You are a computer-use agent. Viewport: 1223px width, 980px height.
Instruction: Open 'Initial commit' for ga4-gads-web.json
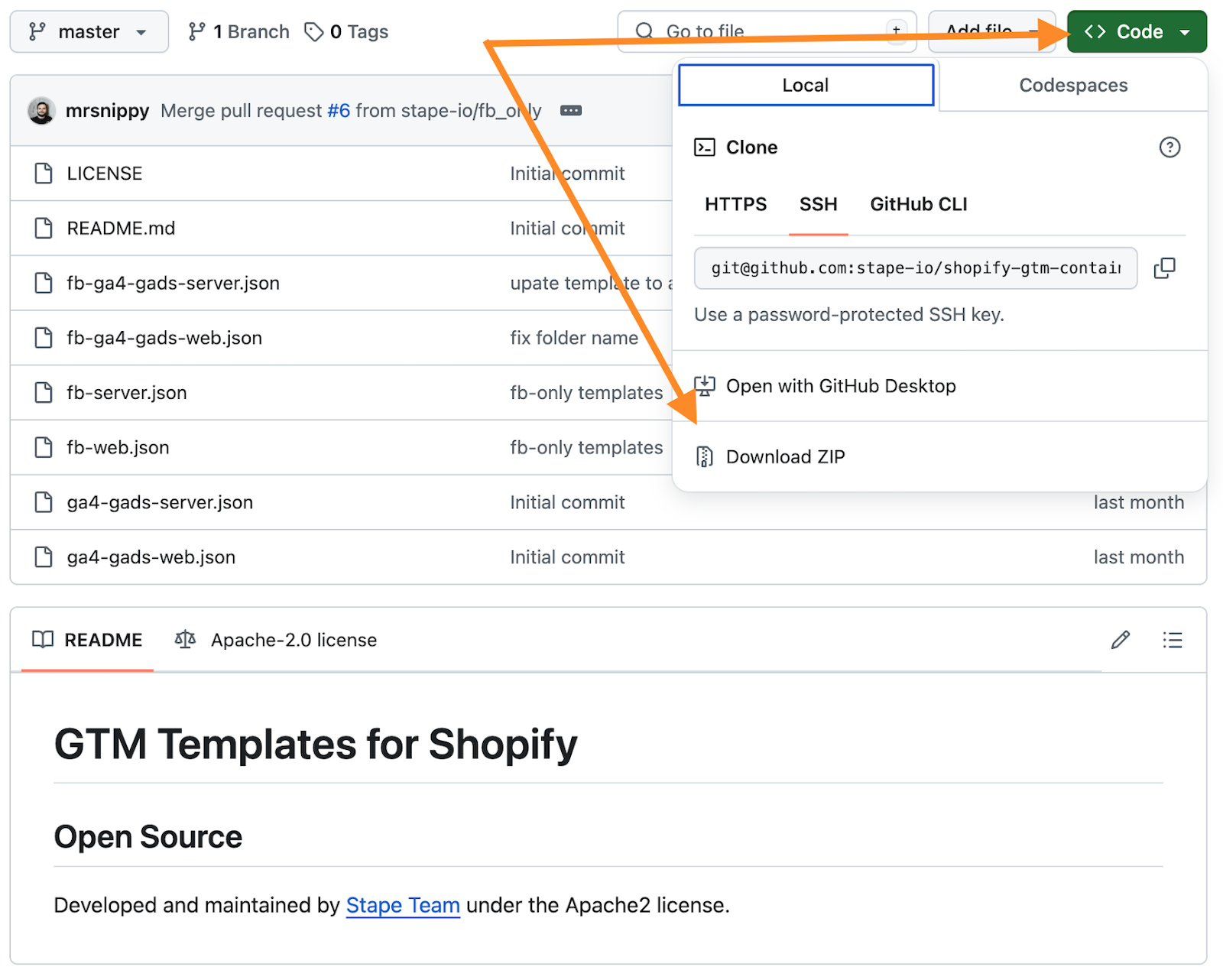point(567,557)
